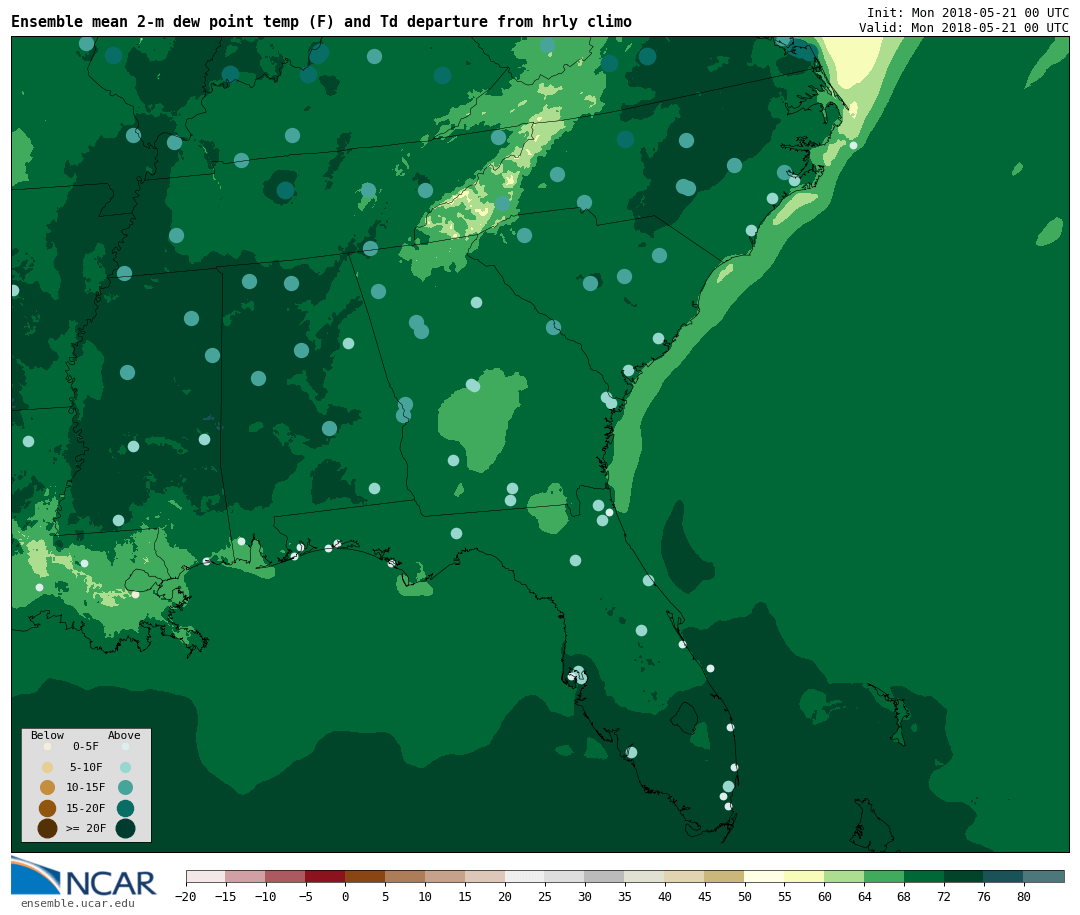Screen dimensions: 1080x915
Task: Pick the 35 to 40 colorbar swatch
Action: coord(645,876)
